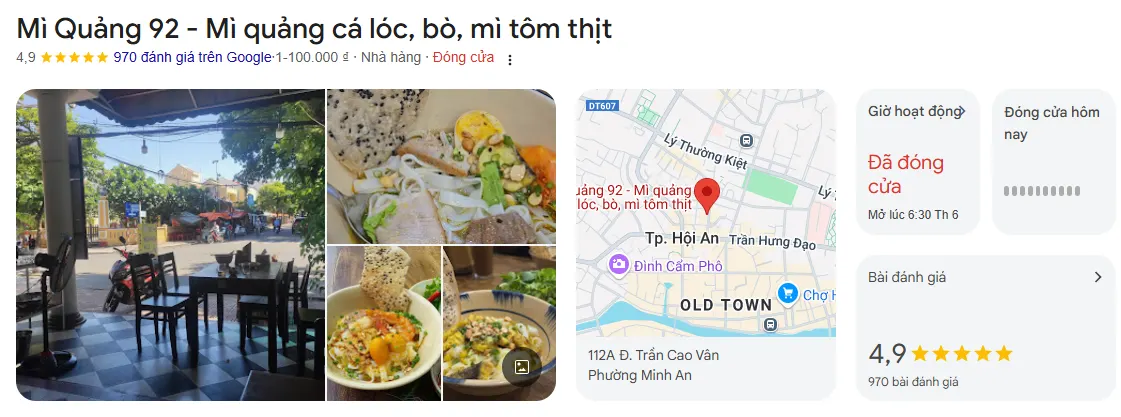This screenshot has width=1121, height=417.
Task: View the mì quảng with egg photo
Action: click(x=384, y=323)
